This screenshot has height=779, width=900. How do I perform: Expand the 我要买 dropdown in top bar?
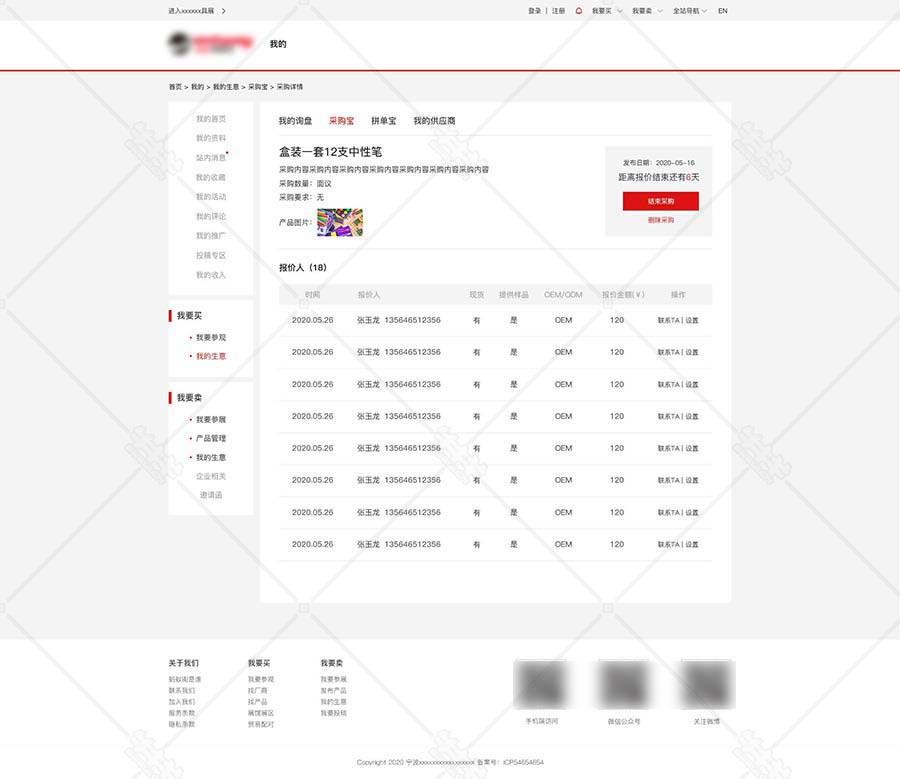point(607,11)
